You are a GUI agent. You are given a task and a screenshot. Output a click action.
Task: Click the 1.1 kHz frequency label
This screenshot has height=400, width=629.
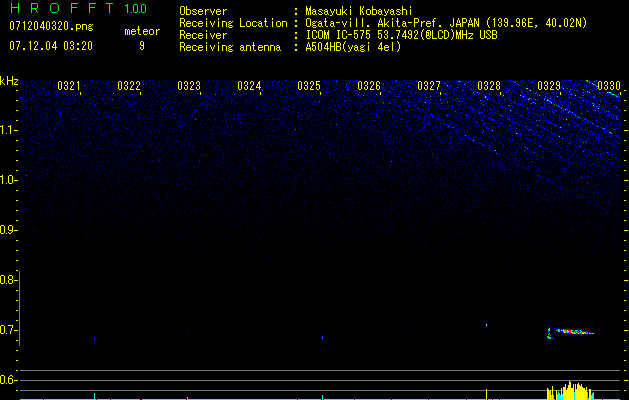coord(8,130)
